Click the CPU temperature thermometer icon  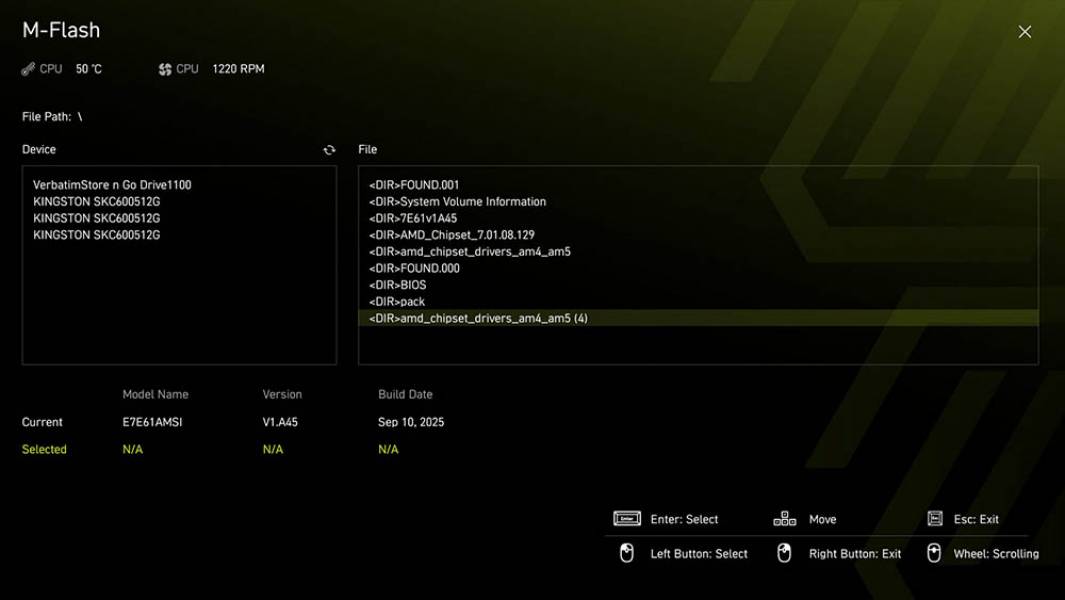point(27,69)
